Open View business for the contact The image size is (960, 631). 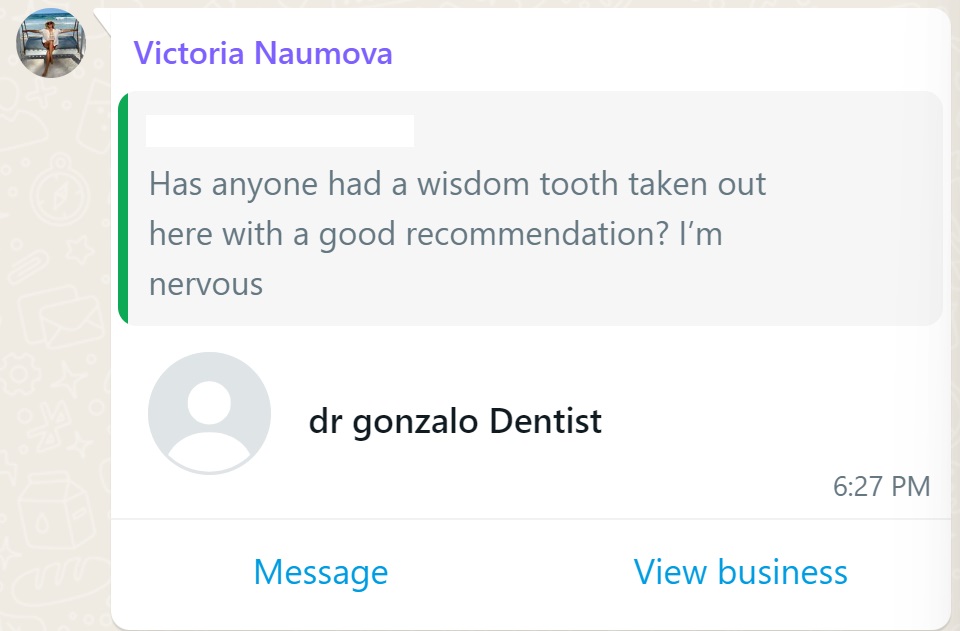point(740,572)
